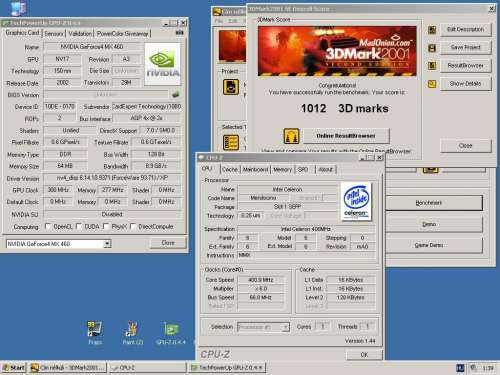Viewport: 500px width, 375px height.
Task: Click the Game Demo button in 3DMark
Action: tap(434, 245)
